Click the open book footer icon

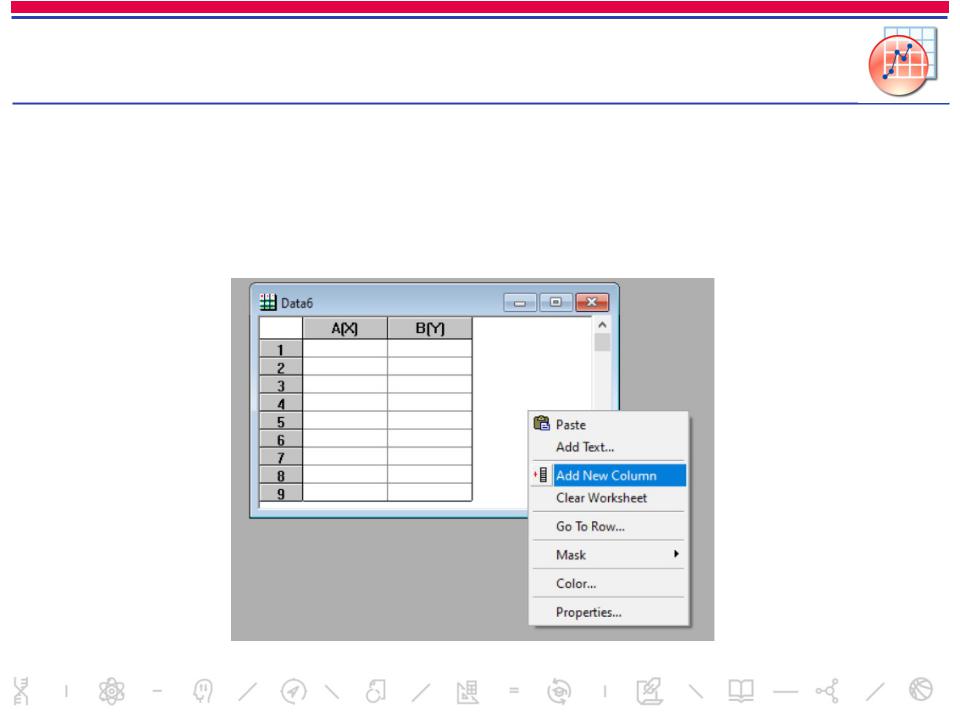741,691
